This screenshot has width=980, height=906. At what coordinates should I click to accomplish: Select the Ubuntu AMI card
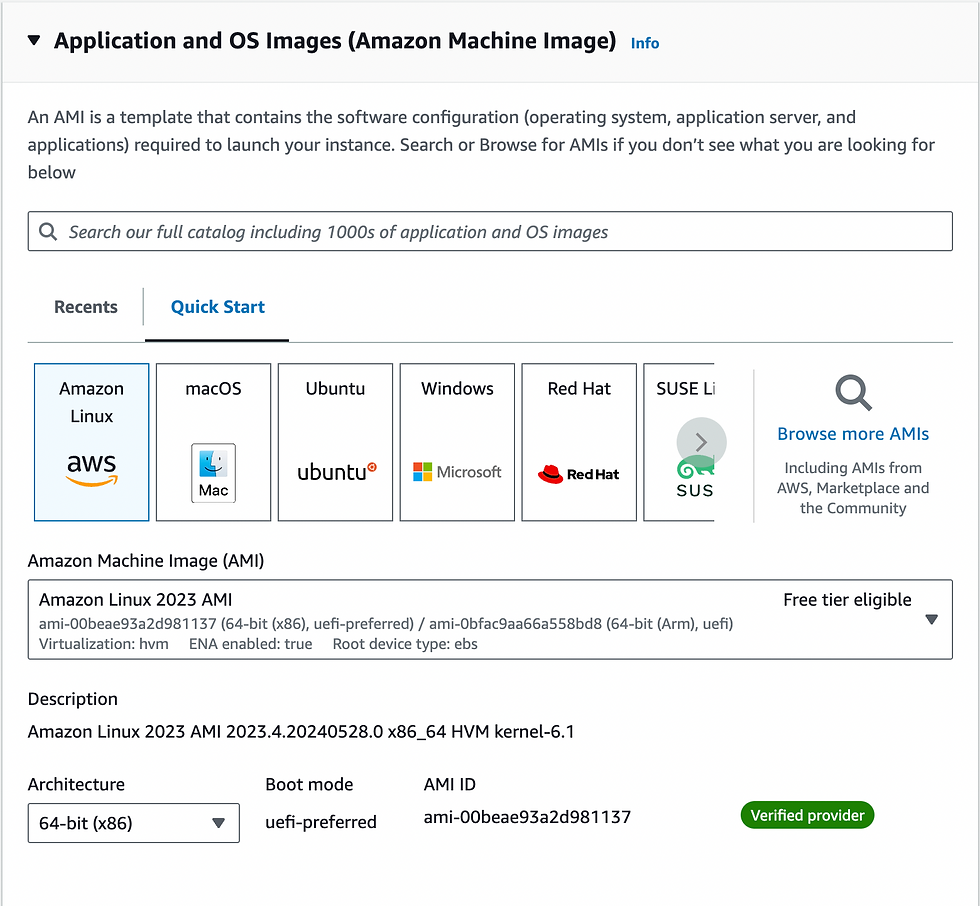pyautogui.click(x=335, y=442)
